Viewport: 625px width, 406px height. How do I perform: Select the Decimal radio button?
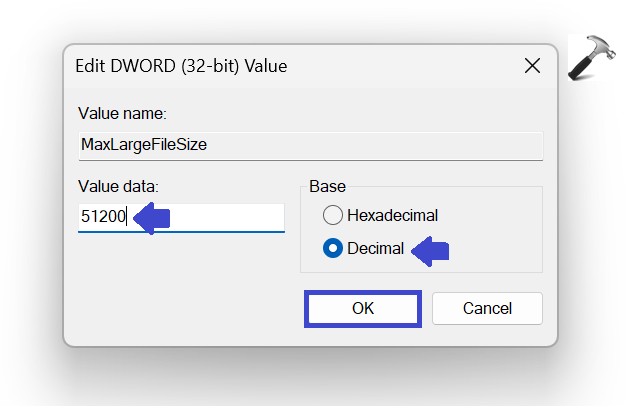coord(332,249)
